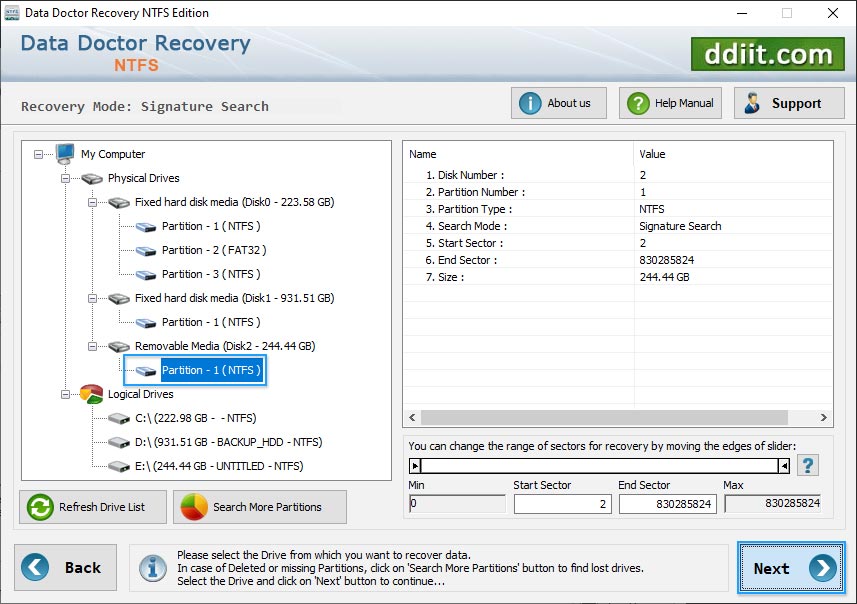Click the Refresh Drive List icon
Screen dimensions: 857x604
[x=38, y=507]
